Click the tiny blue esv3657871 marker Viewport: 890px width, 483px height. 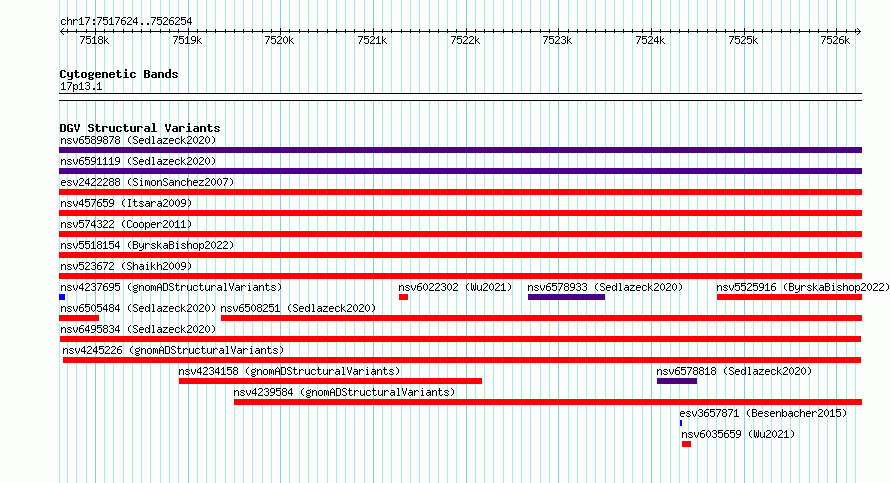pos(681,423)
